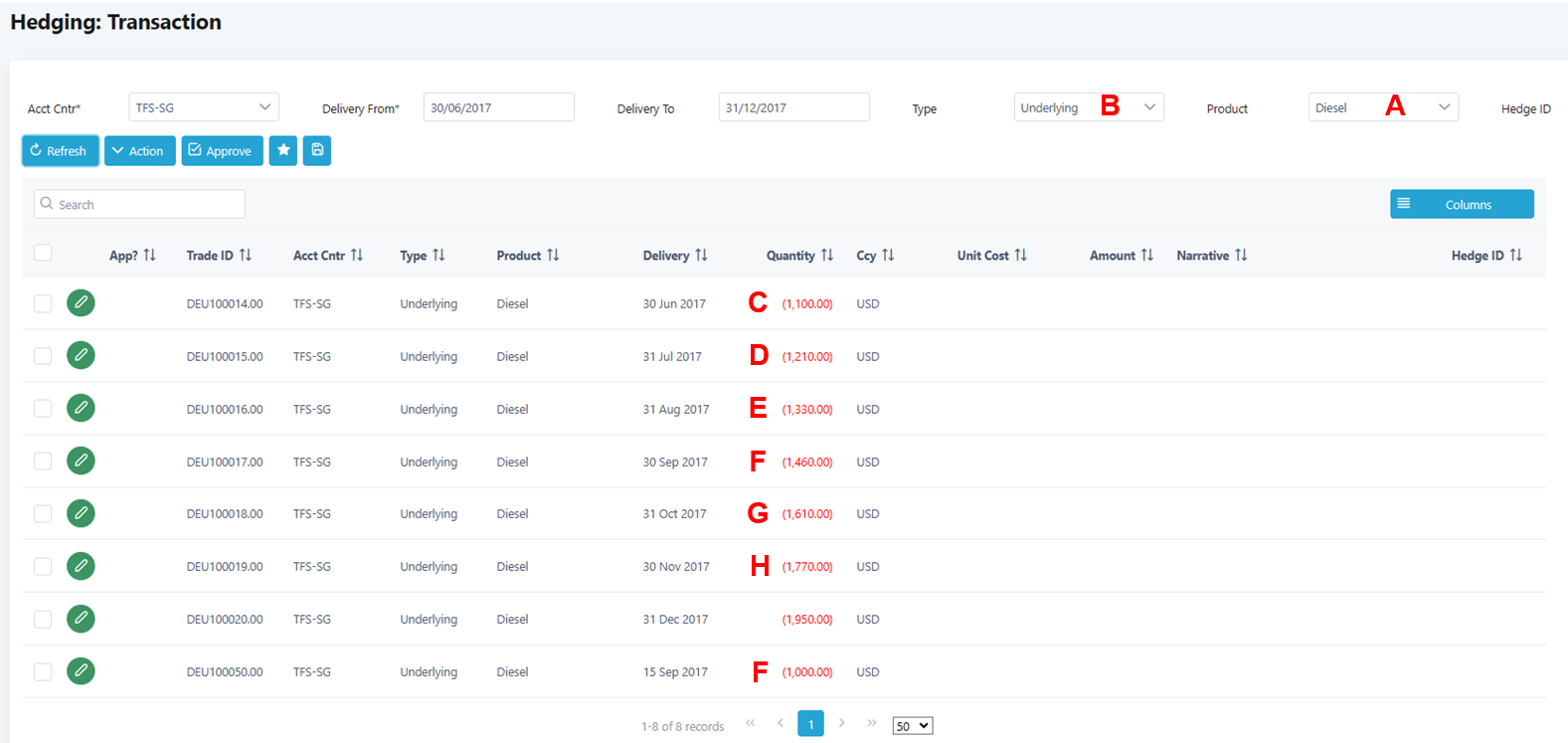Open edit icon for trade DEU100017.00
1568x743 pixels.
81,461
